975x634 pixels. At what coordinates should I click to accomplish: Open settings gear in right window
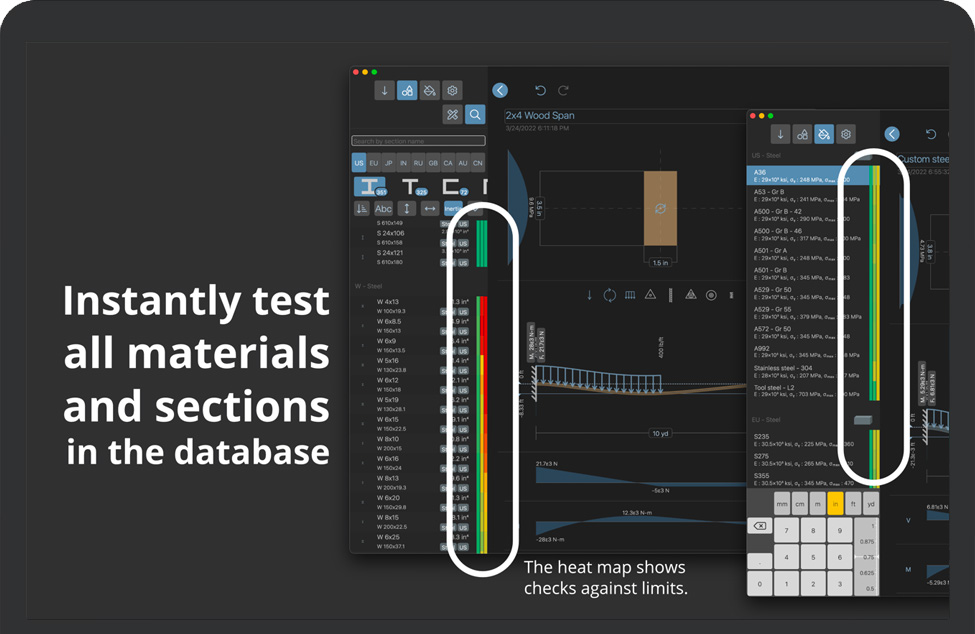[846, 134]
